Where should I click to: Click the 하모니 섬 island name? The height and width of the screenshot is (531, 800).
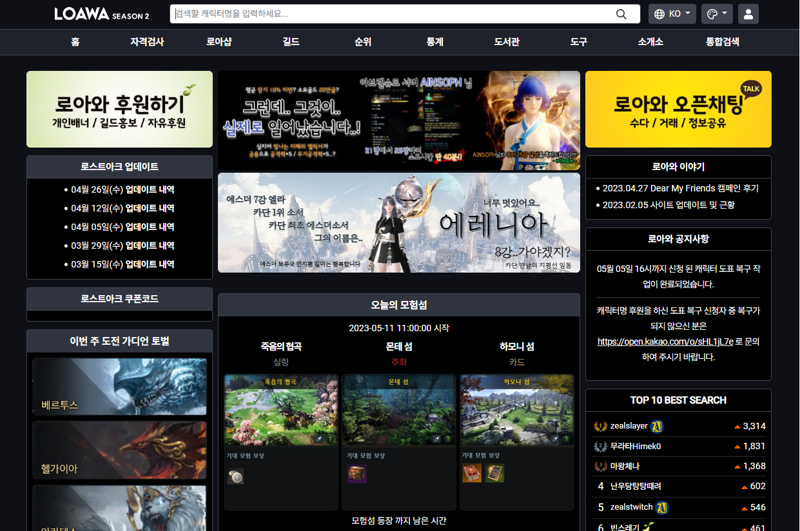click(x=517, y=346)
